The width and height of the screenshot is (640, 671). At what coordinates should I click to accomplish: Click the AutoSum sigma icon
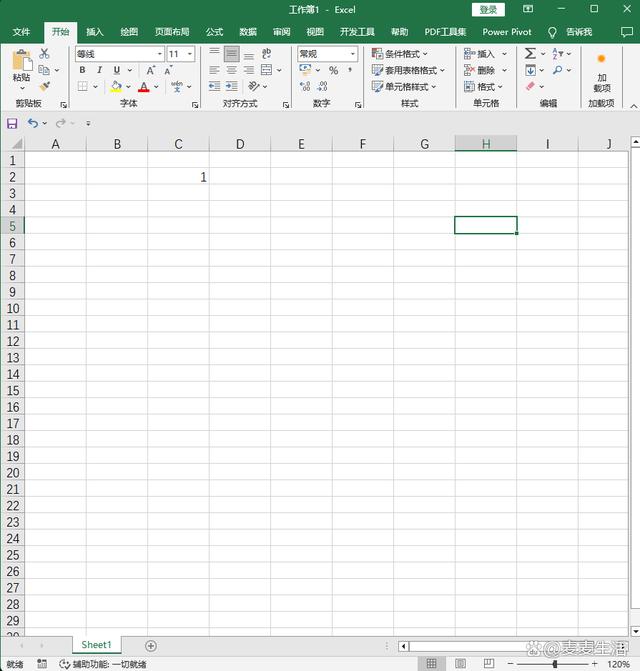pos(530,54)
